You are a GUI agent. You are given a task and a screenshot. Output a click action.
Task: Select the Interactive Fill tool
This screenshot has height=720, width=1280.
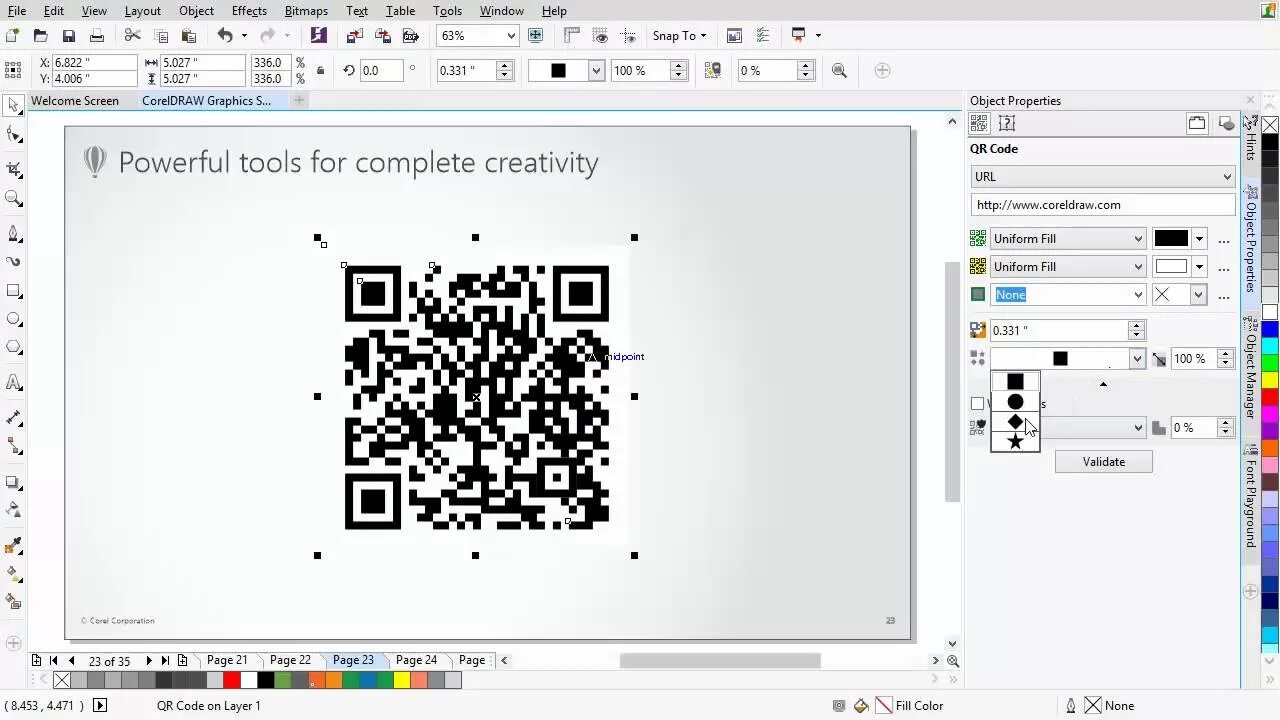(x=14, y=574)
